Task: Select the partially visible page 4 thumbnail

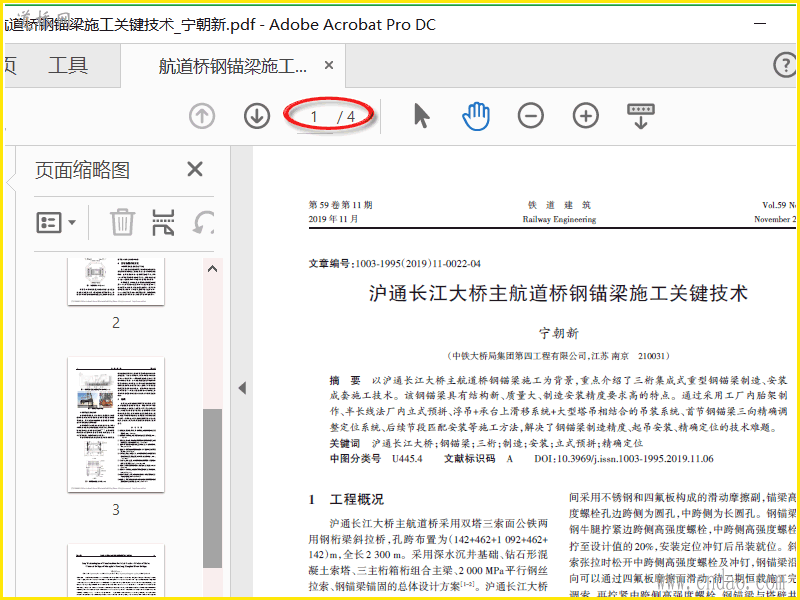Action: [116, 571]
